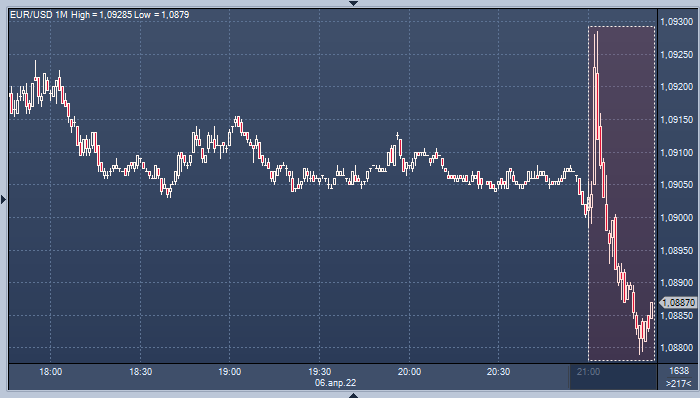
Task: Click the 1,08800 price scale label
Action: [x=676, y=348]
